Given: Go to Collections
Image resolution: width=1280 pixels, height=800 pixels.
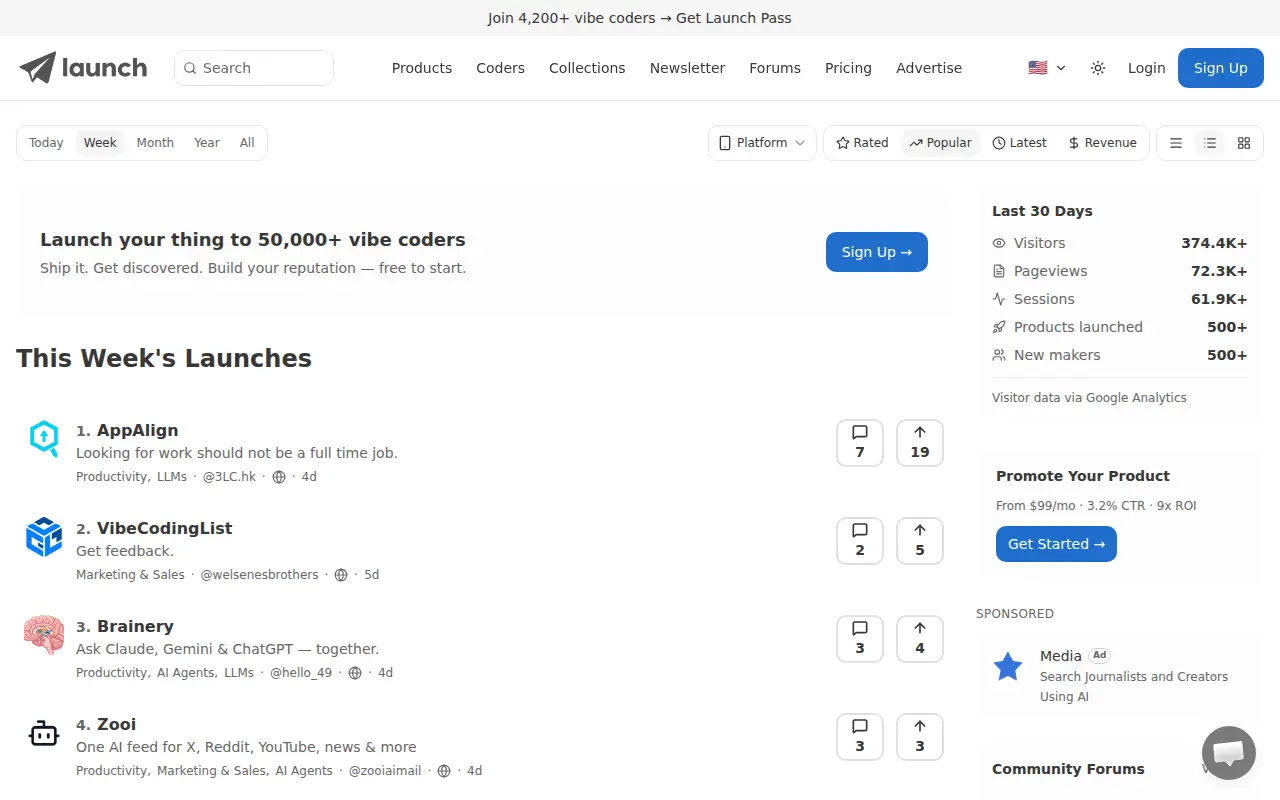Looking at the screenshot, I should [x=587, y=68].
